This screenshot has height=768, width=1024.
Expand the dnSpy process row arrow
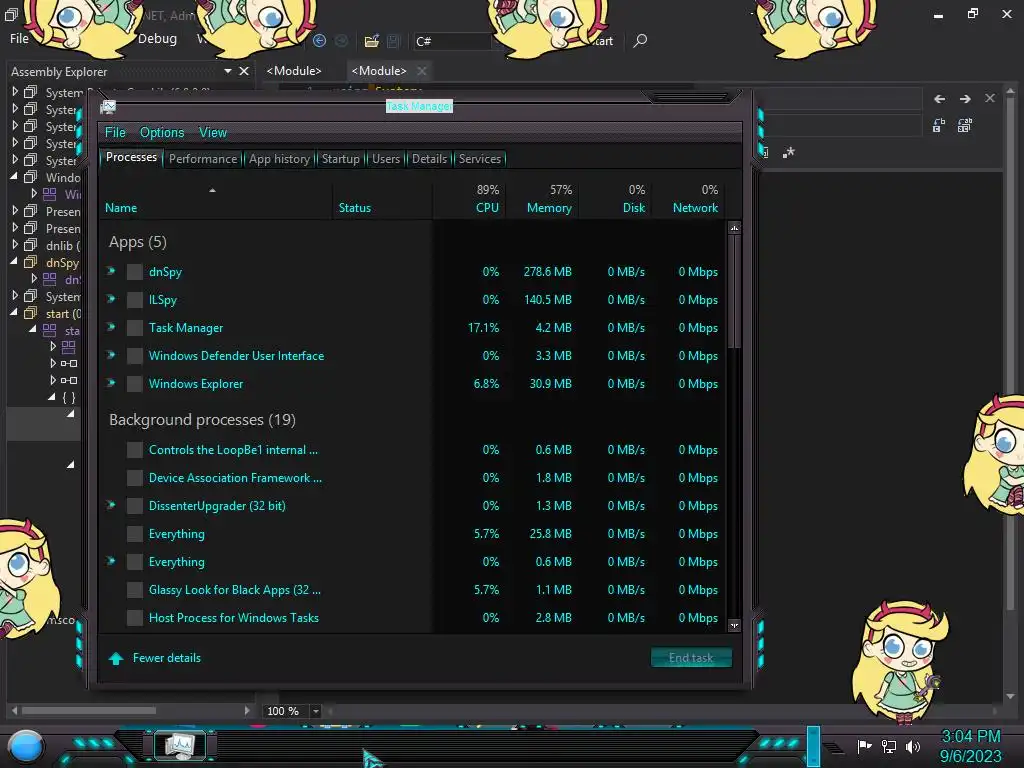(111, 271)
